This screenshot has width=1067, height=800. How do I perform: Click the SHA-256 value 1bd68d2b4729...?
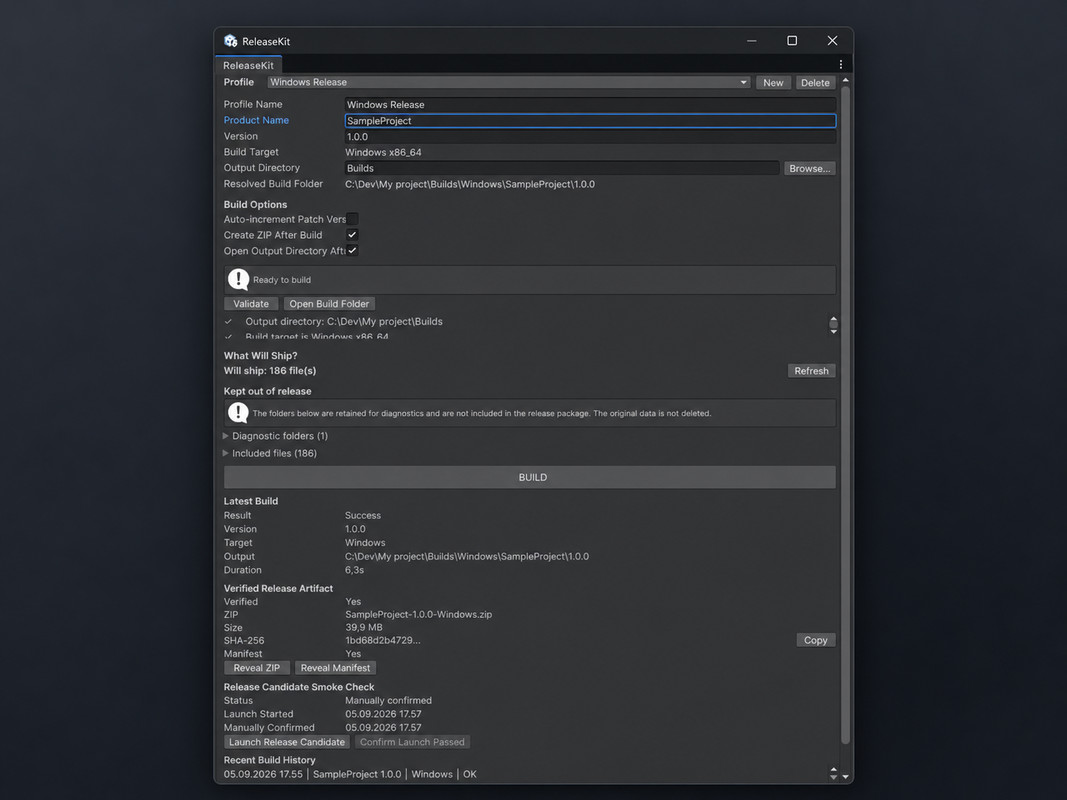tap(382, 640)
